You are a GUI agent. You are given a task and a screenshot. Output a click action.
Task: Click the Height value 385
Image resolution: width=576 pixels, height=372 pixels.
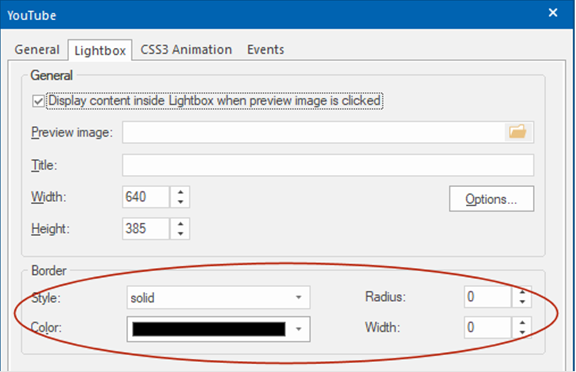[x=146, y=229]
